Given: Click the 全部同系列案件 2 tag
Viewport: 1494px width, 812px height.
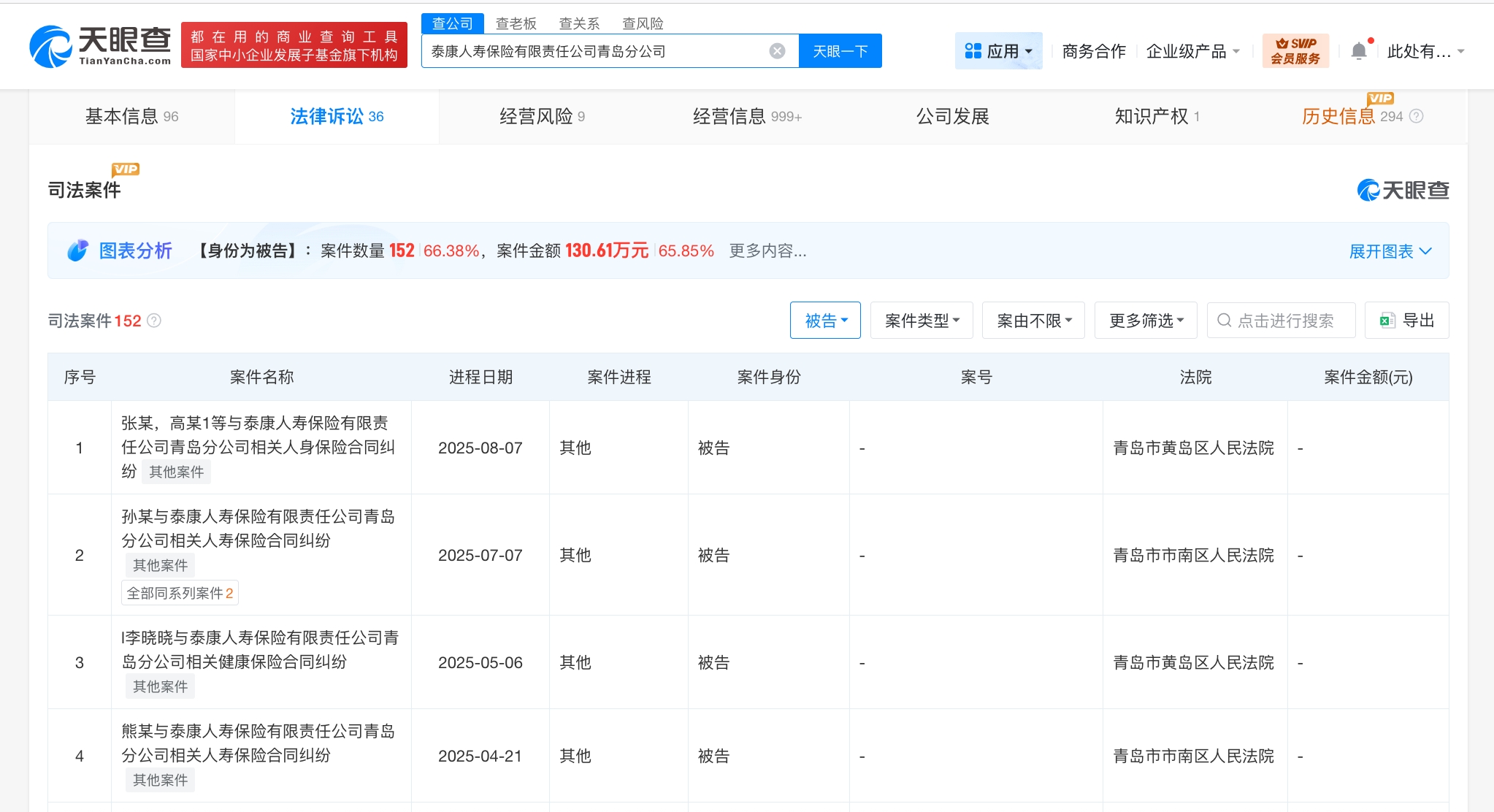Looking at the screenshot, I should click(x=180, y=593).
